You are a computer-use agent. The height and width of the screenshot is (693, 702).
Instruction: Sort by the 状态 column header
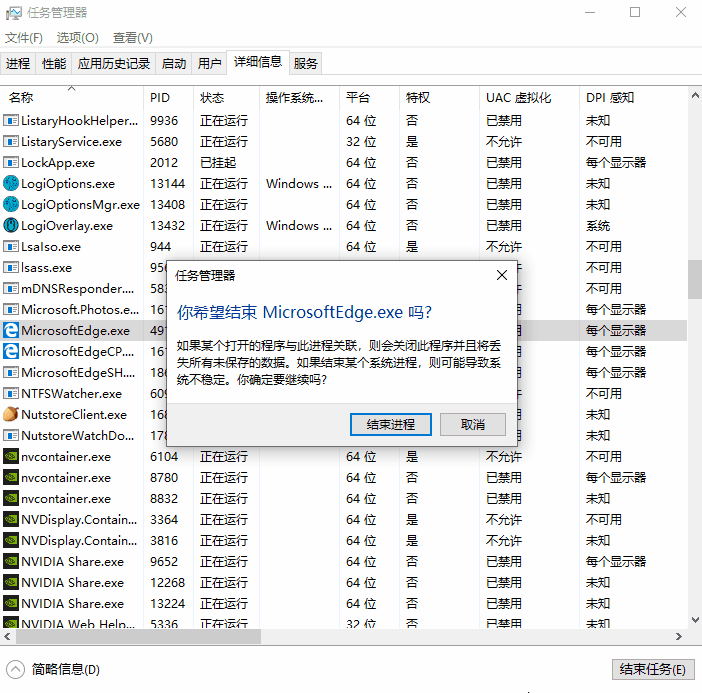click(226, 98)
